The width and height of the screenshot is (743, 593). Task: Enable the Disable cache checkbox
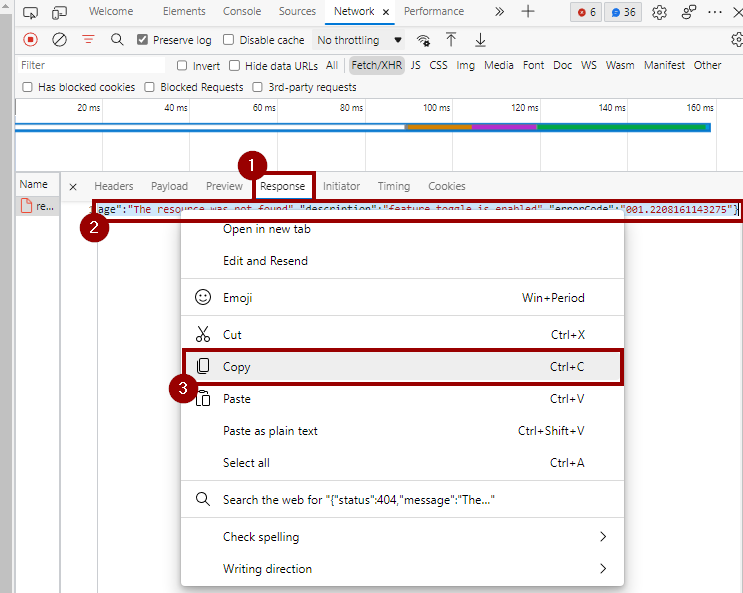(229, 40)
